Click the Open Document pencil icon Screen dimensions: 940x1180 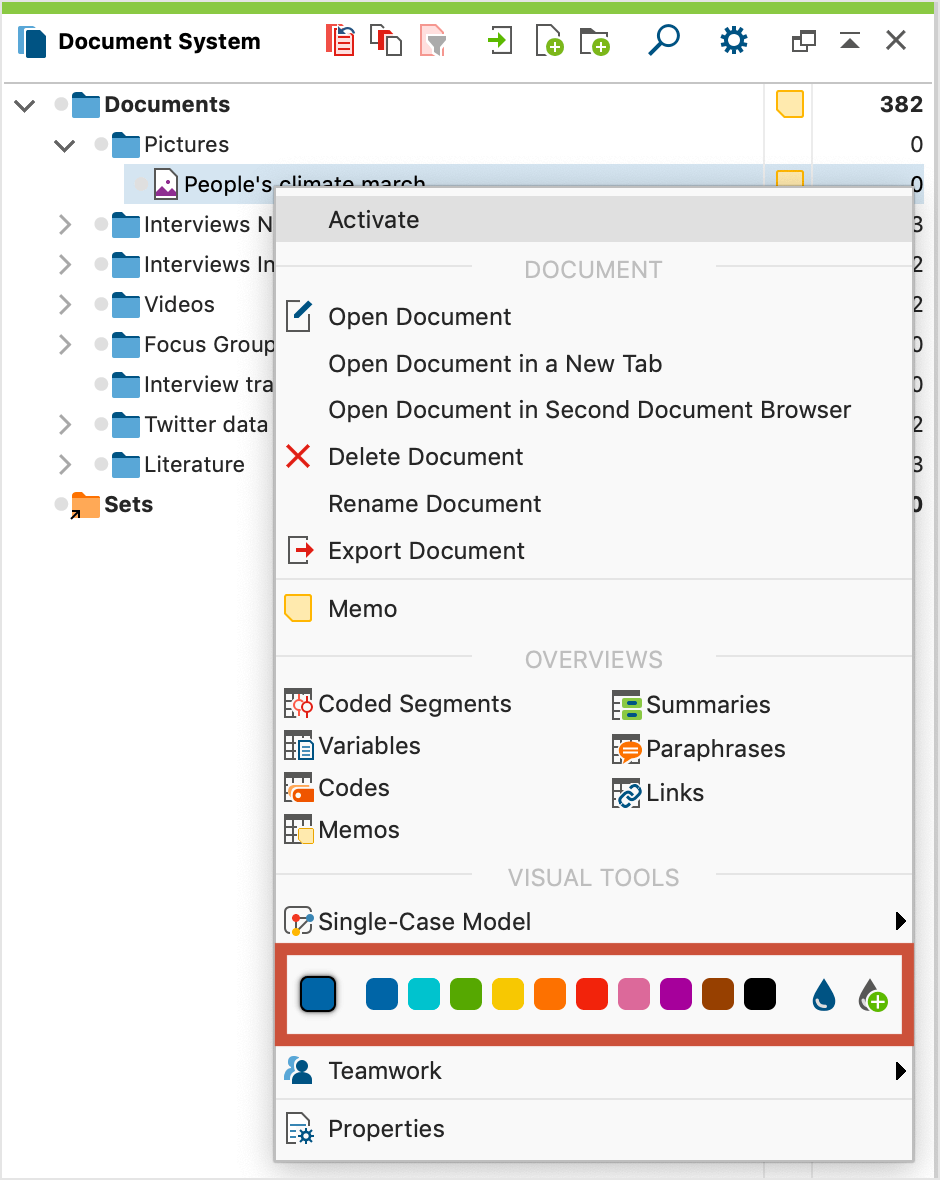(x=299, y=316)
